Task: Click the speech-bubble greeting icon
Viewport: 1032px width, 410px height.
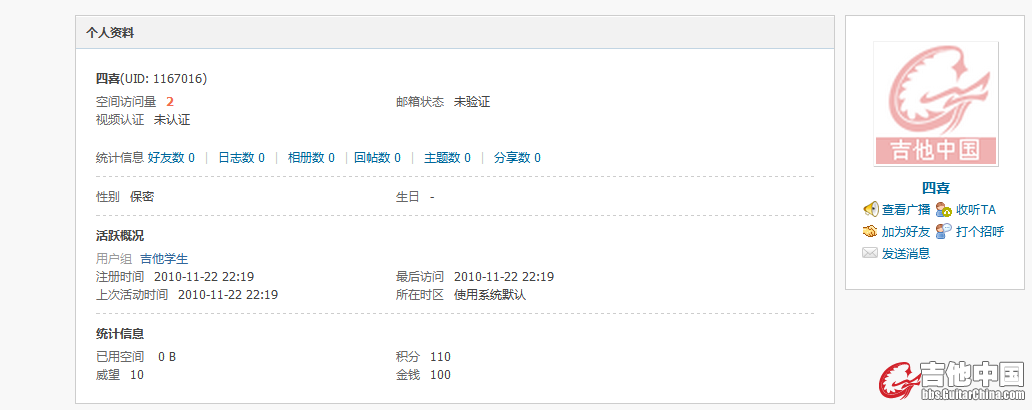Action: click(944, 231)
